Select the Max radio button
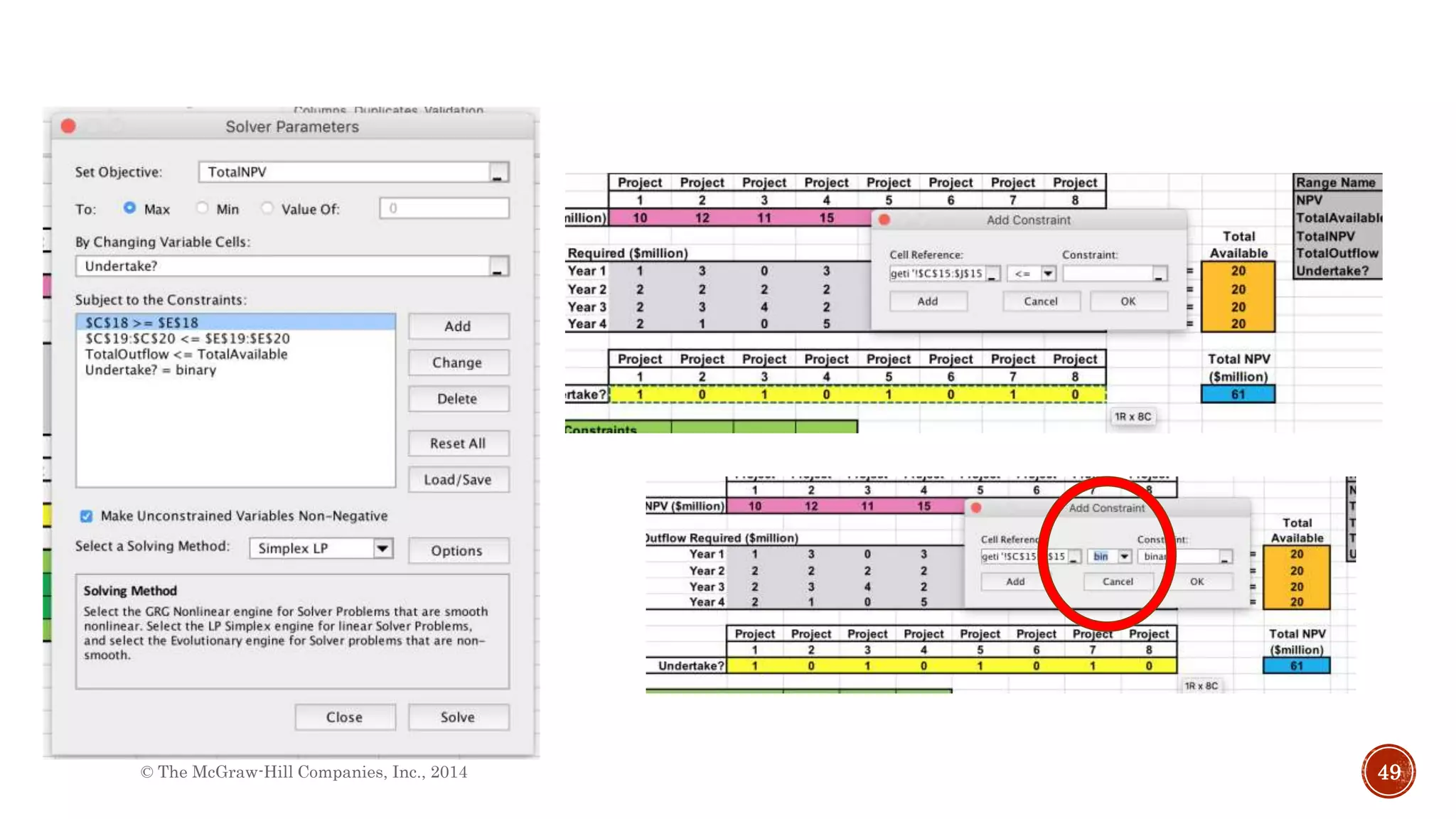This screenshot has height=819, width=1456. pos(129,208)
